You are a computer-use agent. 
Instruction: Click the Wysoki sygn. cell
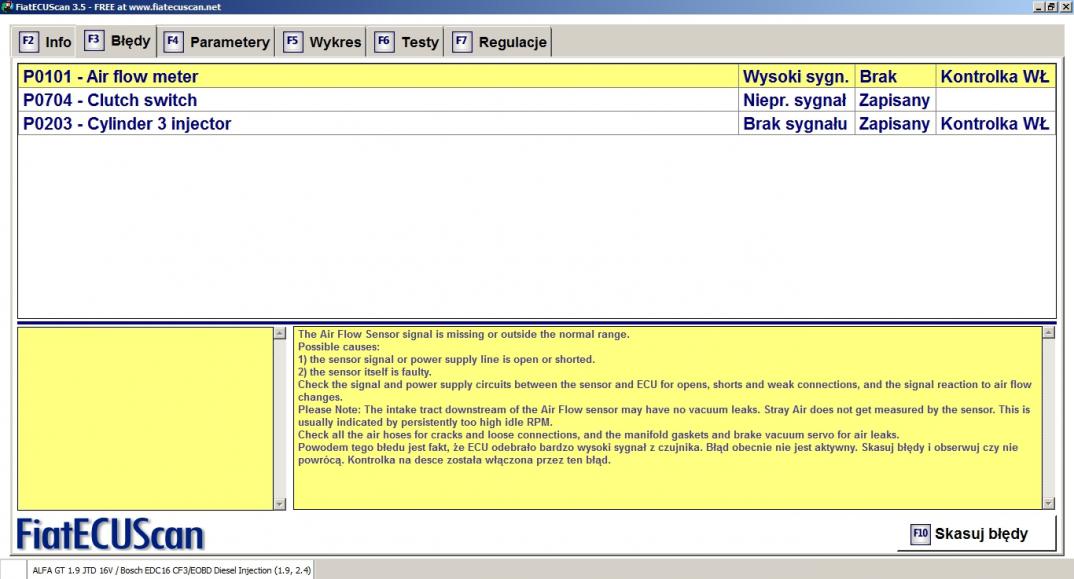click(x=796, y=76)
